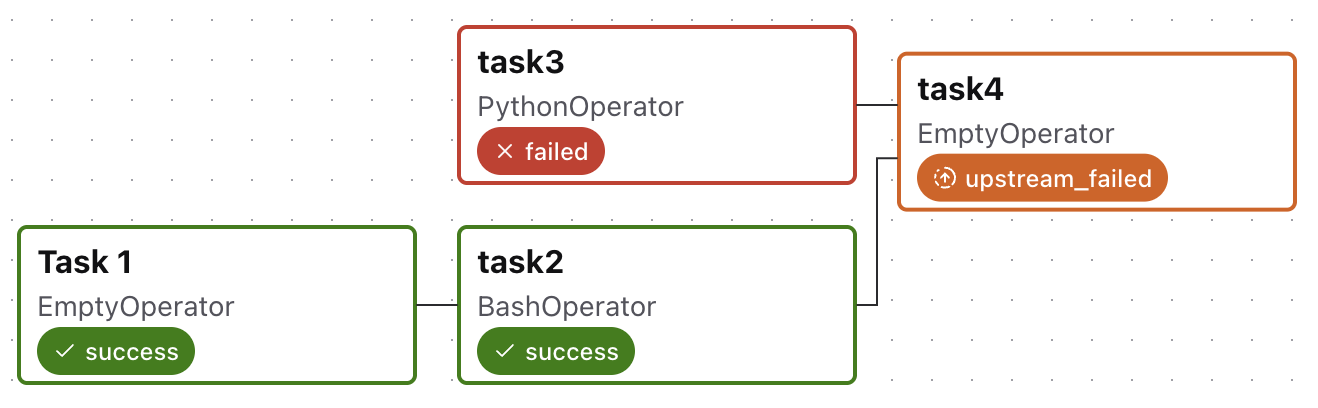Image resolution: width=1318 pixels, height=408 pixels.
Task: Select the task4 node title
Action: coord(960,90)
